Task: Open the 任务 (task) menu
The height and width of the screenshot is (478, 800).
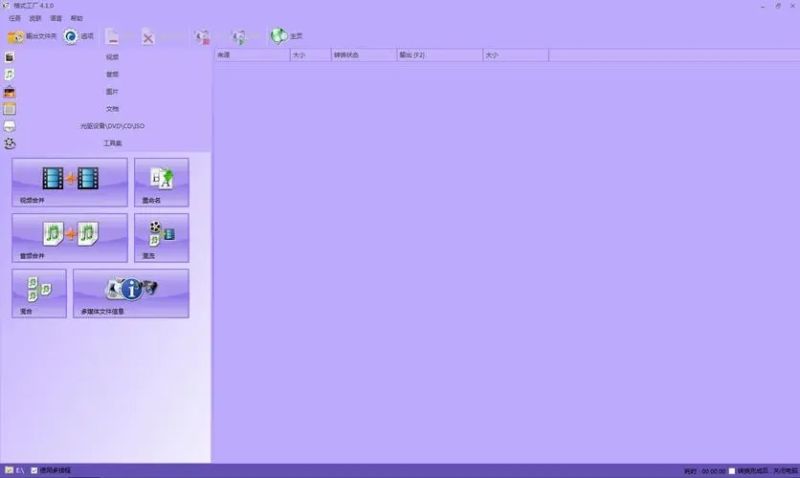Action: pyautogui.click(x=14, y=18)
